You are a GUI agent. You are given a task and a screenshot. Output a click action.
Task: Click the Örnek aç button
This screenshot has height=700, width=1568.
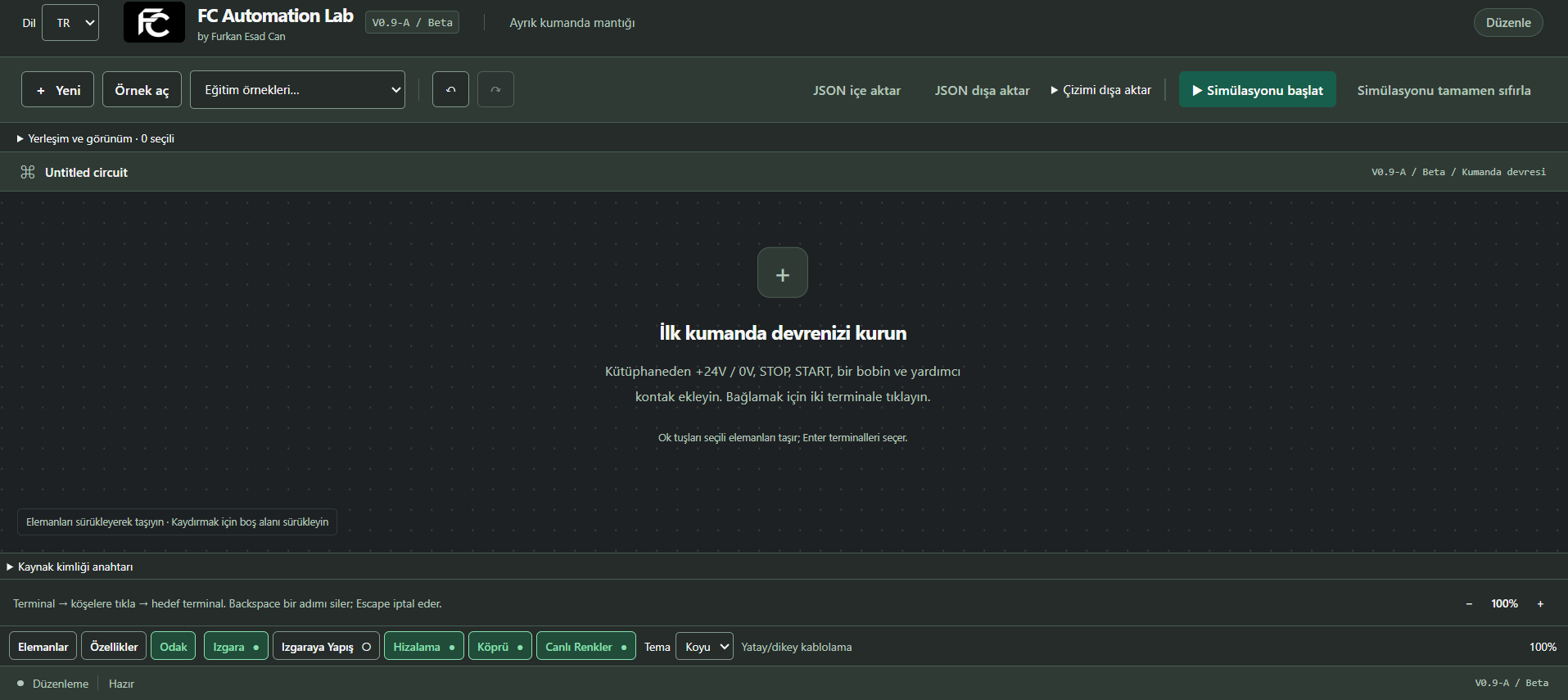pyautogui.click(x=142, y=89)
